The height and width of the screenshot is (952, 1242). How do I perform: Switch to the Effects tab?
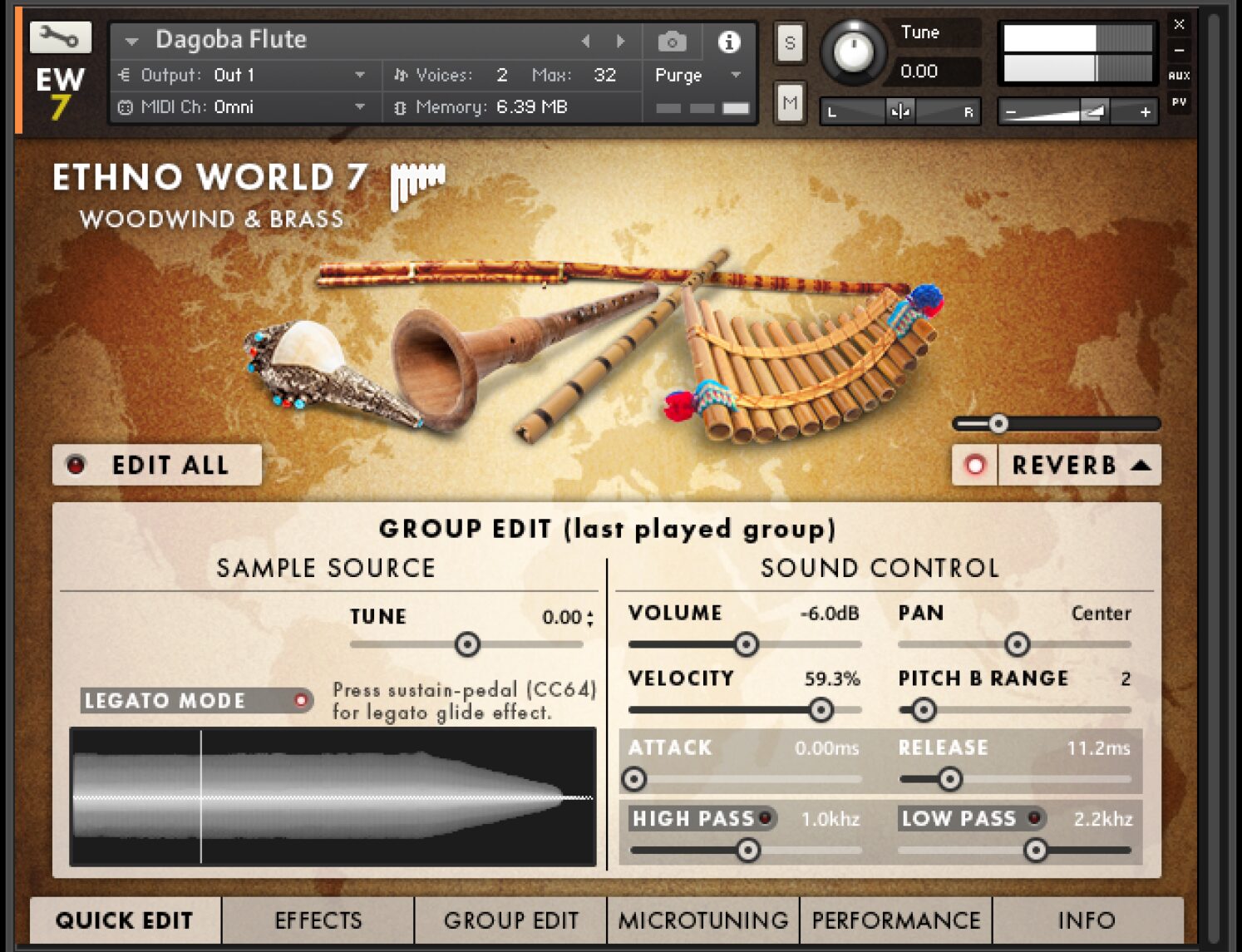tap(318, 920)
